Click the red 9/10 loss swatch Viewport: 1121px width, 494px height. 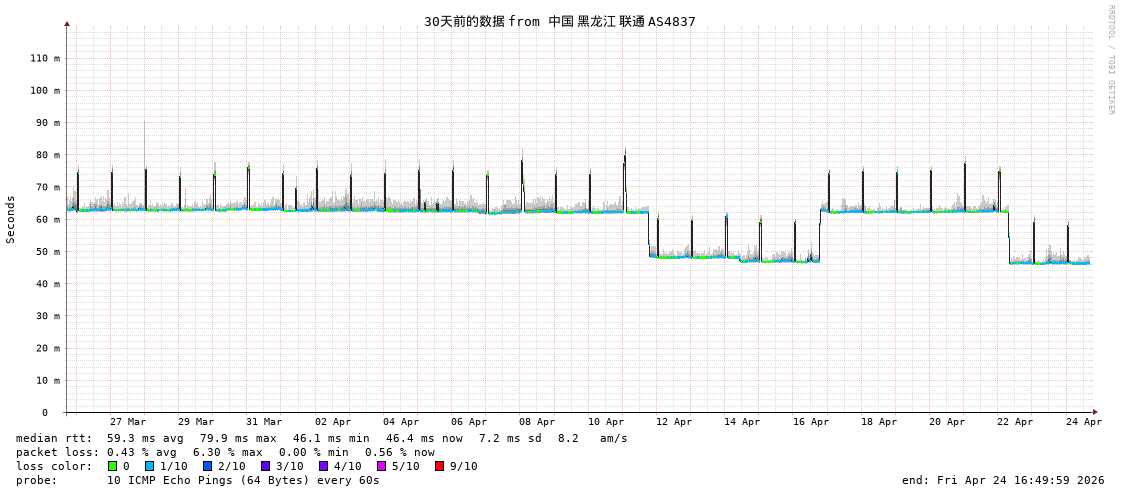[x=439, y=466]
